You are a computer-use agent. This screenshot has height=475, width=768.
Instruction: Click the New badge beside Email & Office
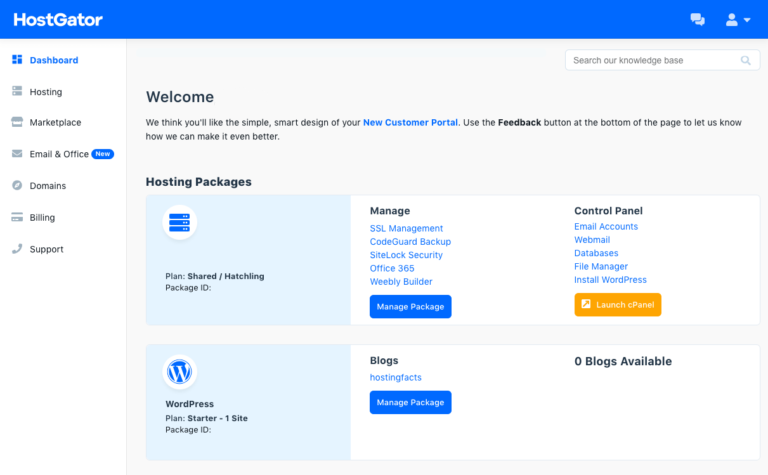coord(102,154)
